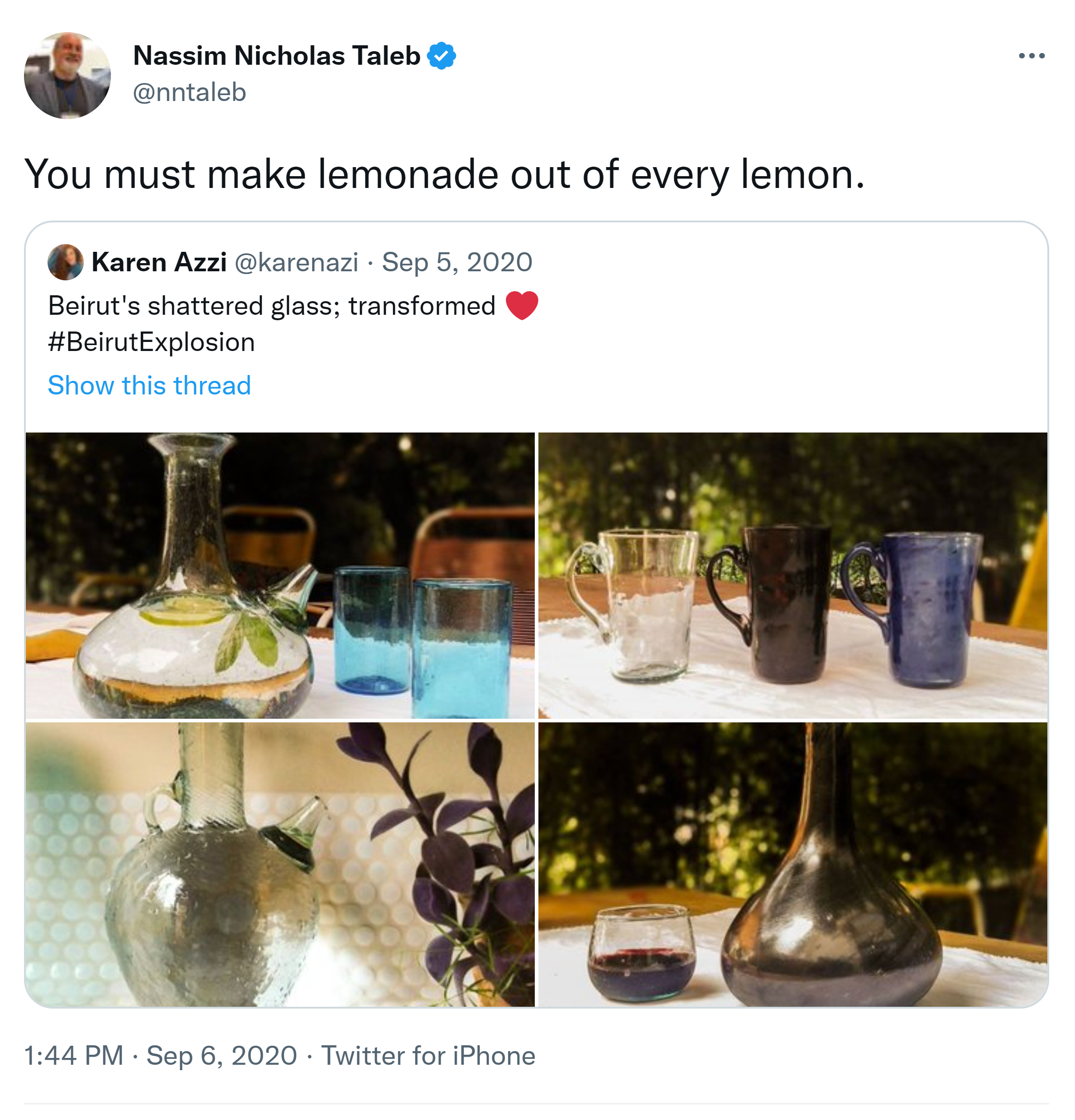Click the Nassim Nicholas Taleb display name
Image resolution: width=1075 pixels, height=1120 pixels.
[x=277, y=56]
